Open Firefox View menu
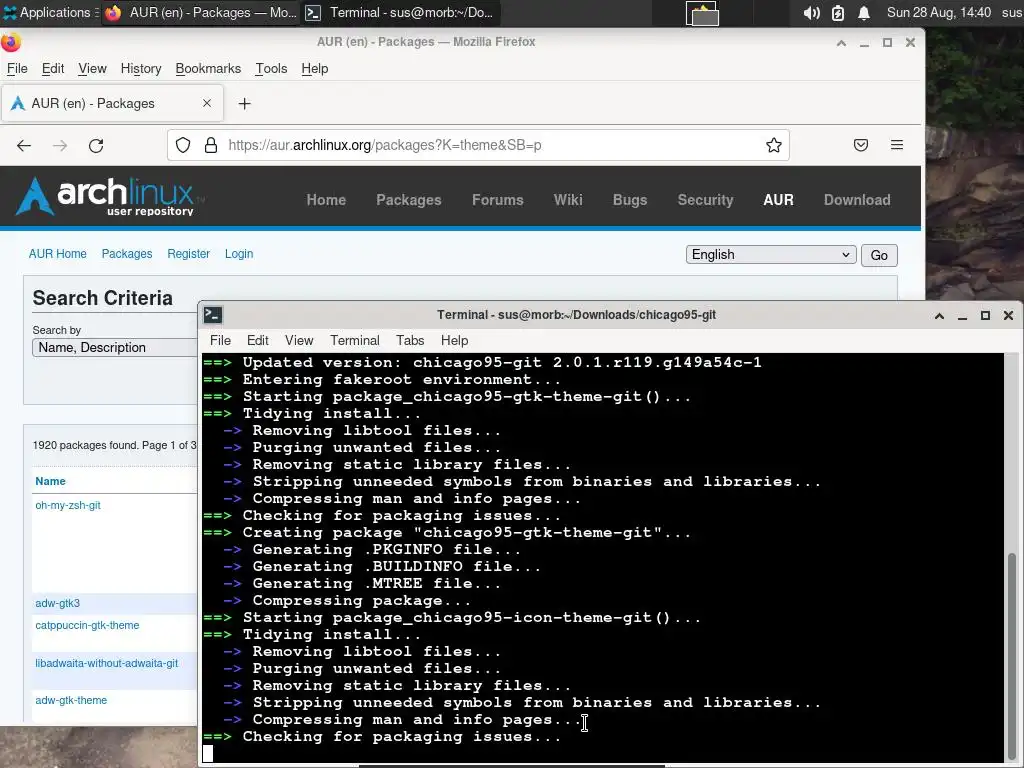This screenshot has height=768, width=1024. click(x=92, y=69)
